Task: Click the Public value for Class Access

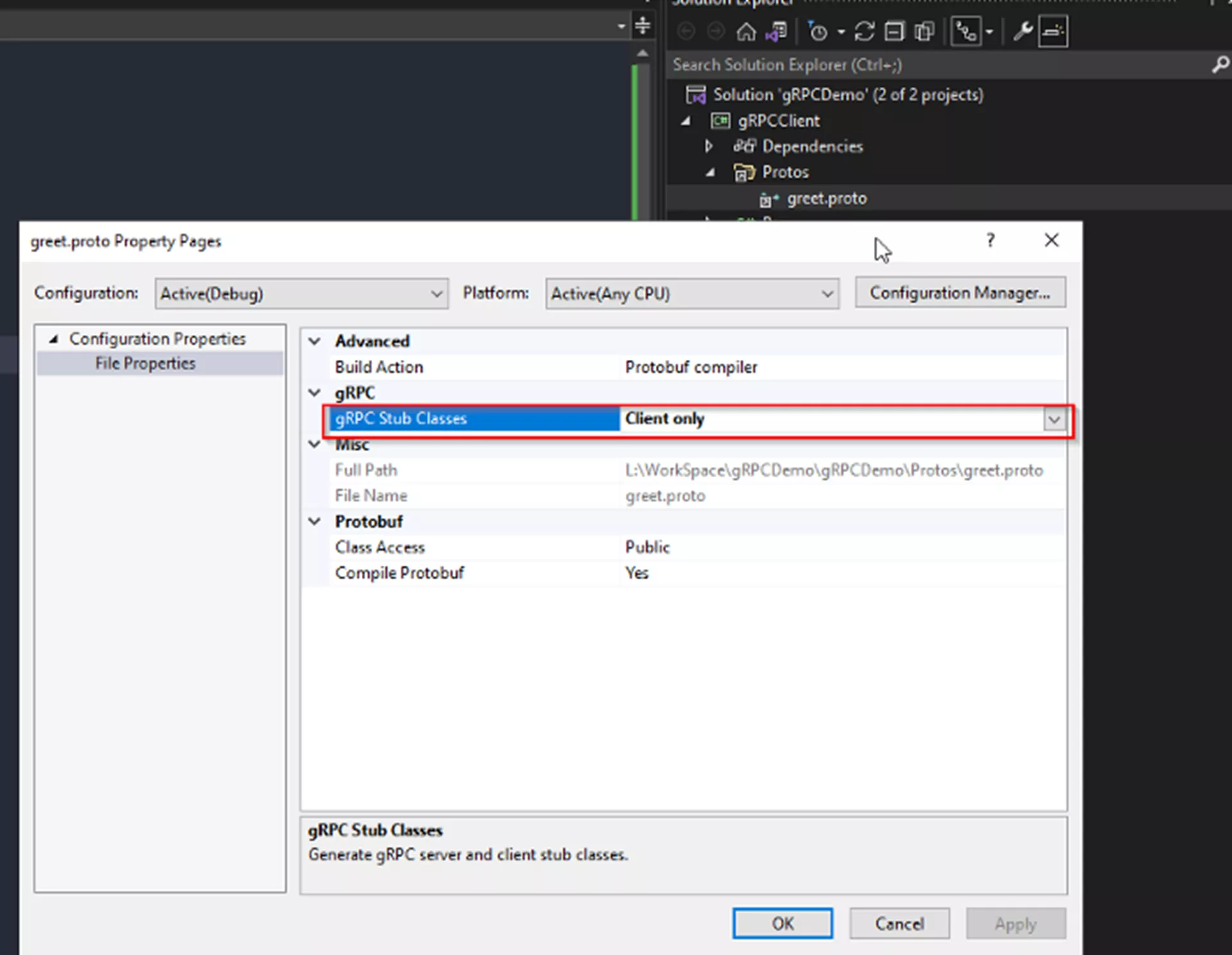Action: pyautogui.click(x=647, y=547)
